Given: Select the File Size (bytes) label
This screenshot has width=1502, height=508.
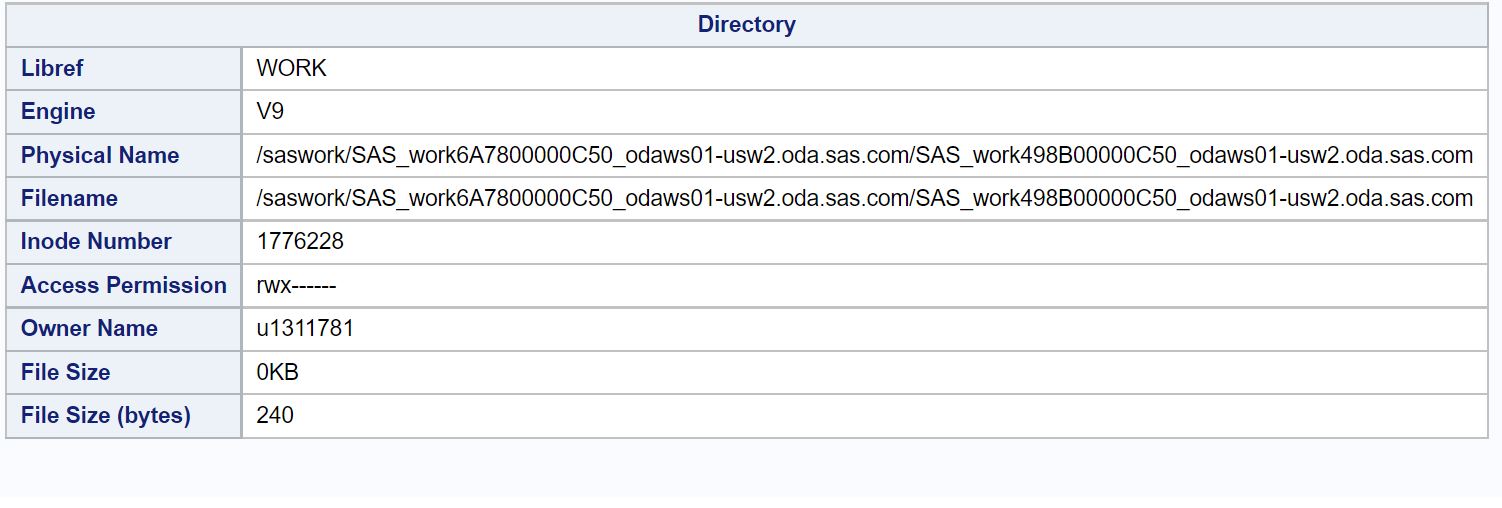Looking at the screenshot, I should pos(105,415).
